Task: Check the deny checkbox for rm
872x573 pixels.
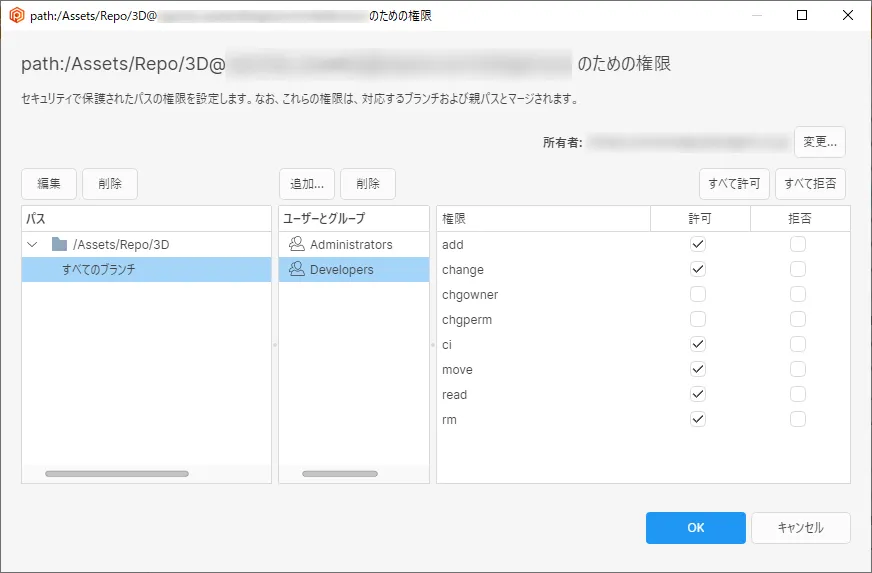Action: [x=797, y=419]
